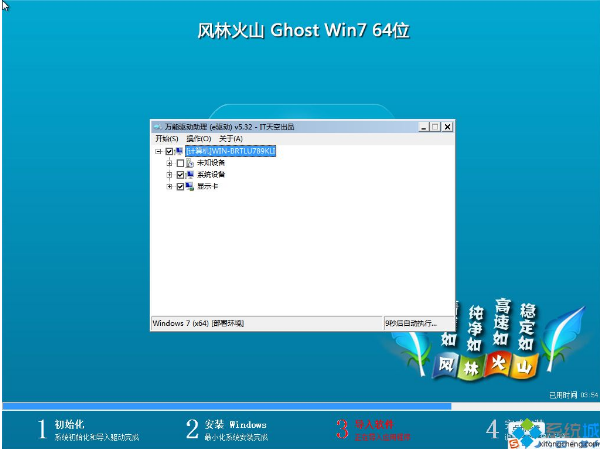Screen dimensions: 600x449
Task: Close the driver assistant window
Action: 447,127
